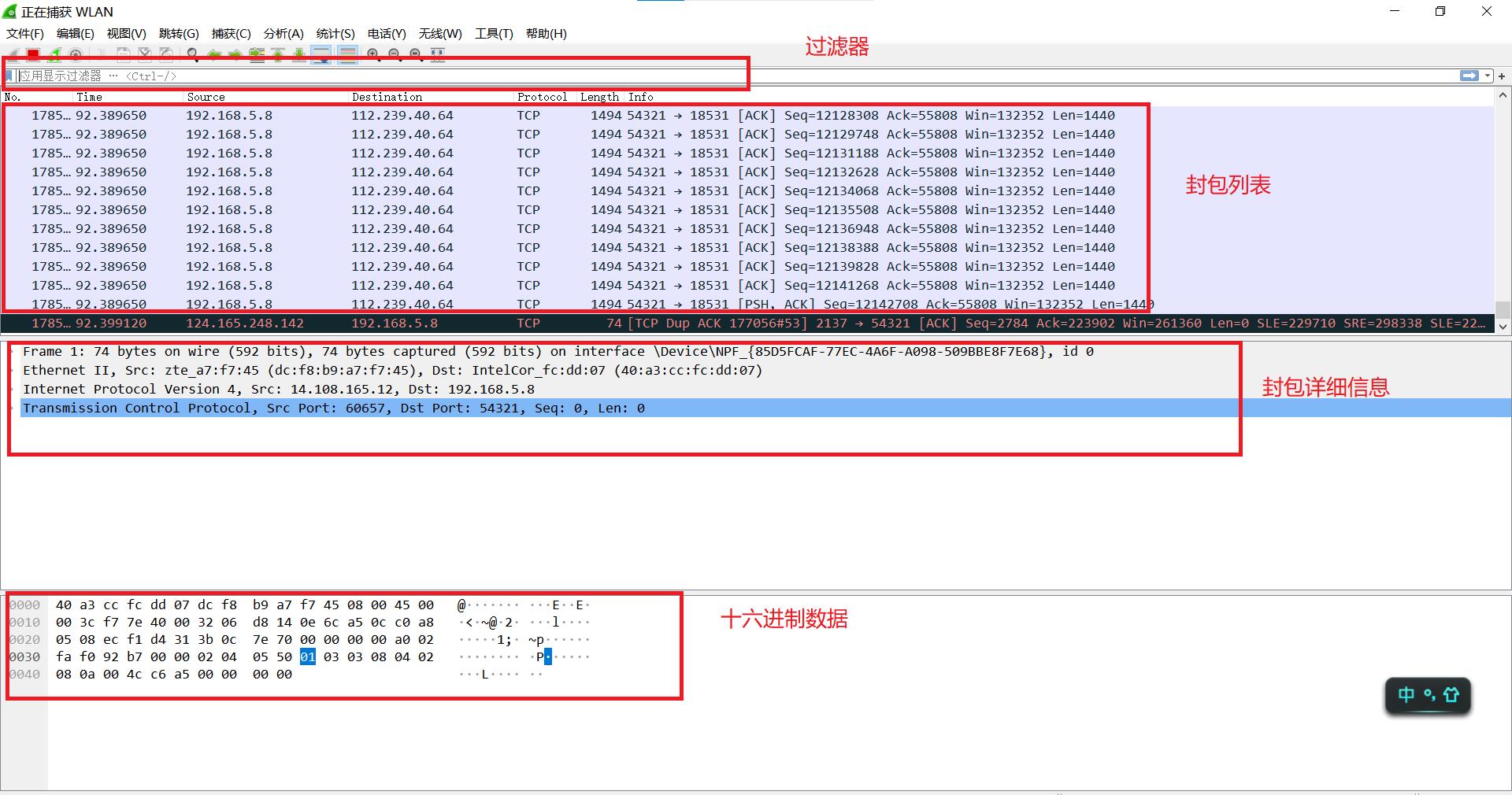Go forward to next packet arrow
The height and width of the screenshot is (795, 1512).
point(235,54)
